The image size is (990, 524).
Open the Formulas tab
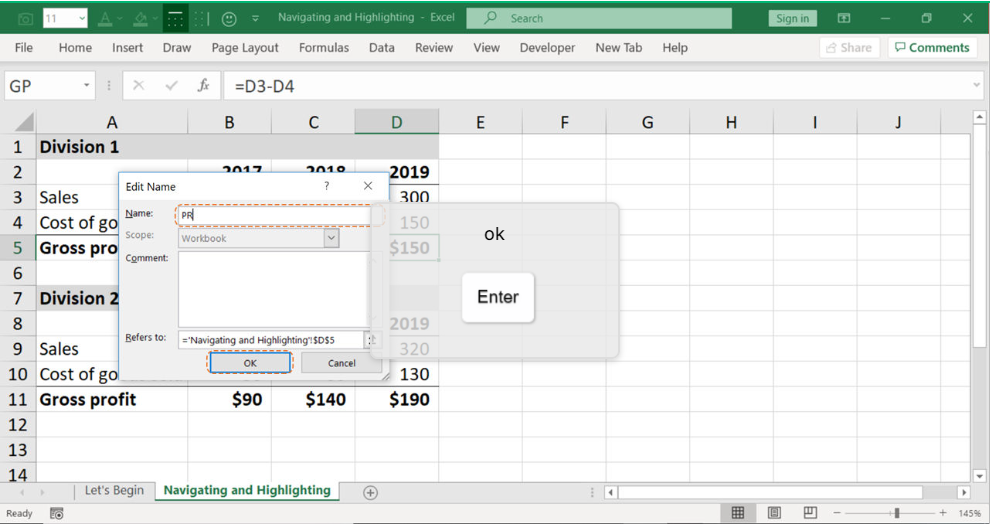point(324,48)
